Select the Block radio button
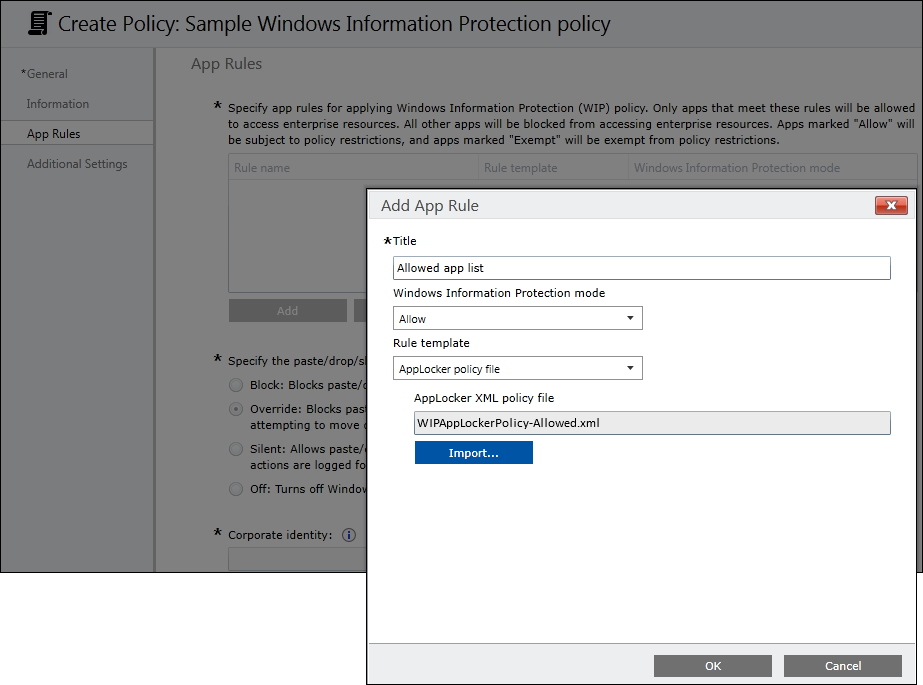923x685 pixels. [x=236, y=385]
